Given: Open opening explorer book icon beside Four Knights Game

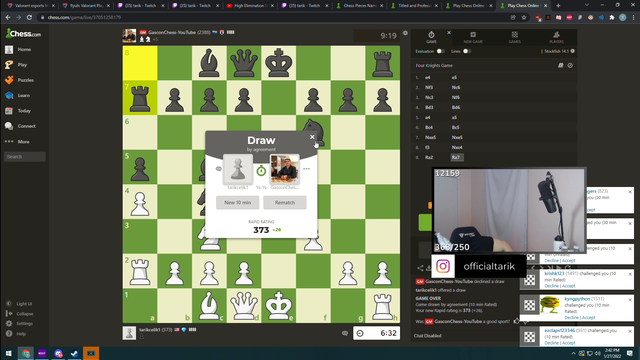Looking at the screenshot, I should tap(560, 65).
